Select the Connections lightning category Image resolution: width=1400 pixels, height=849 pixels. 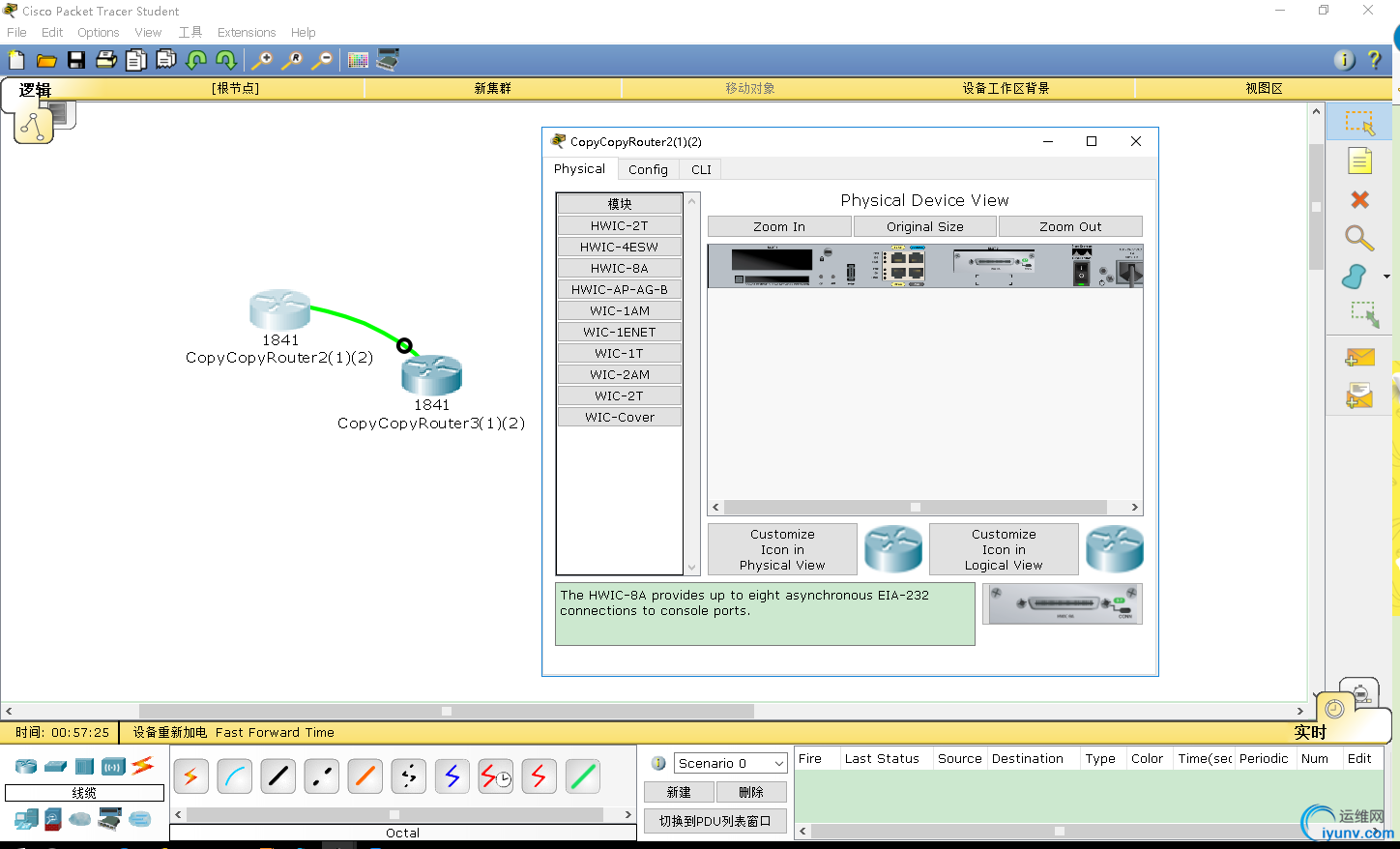click(x=143, y=766)
